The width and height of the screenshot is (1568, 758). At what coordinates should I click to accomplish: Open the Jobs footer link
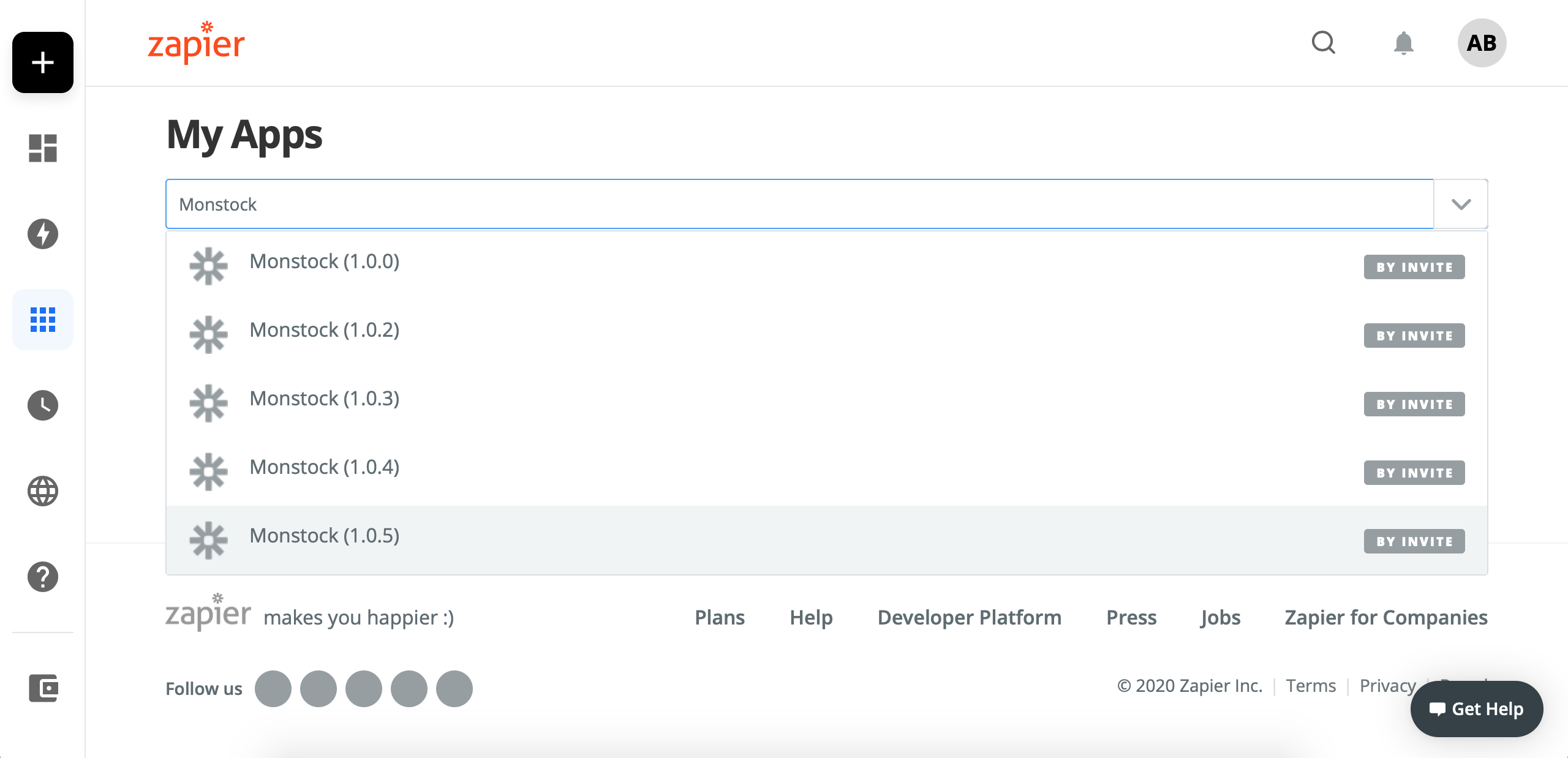pyautogui.click(x=1221, y=617)
